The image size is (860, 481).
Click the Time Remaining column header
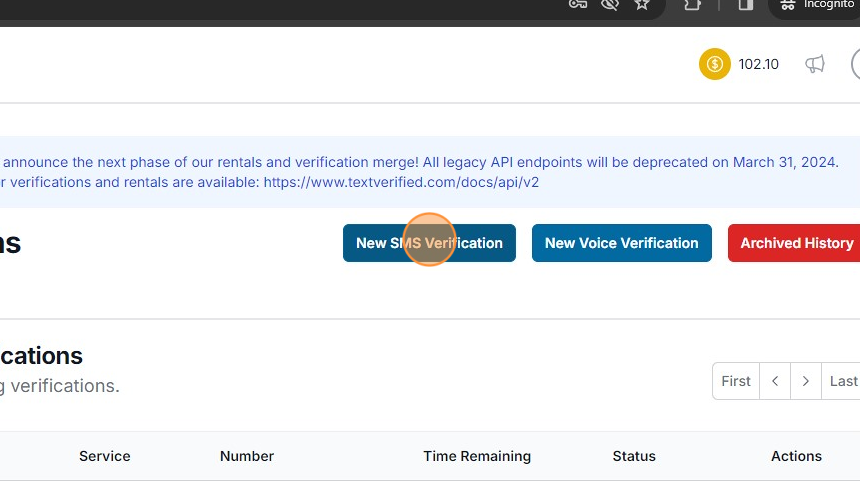[477, 456]
